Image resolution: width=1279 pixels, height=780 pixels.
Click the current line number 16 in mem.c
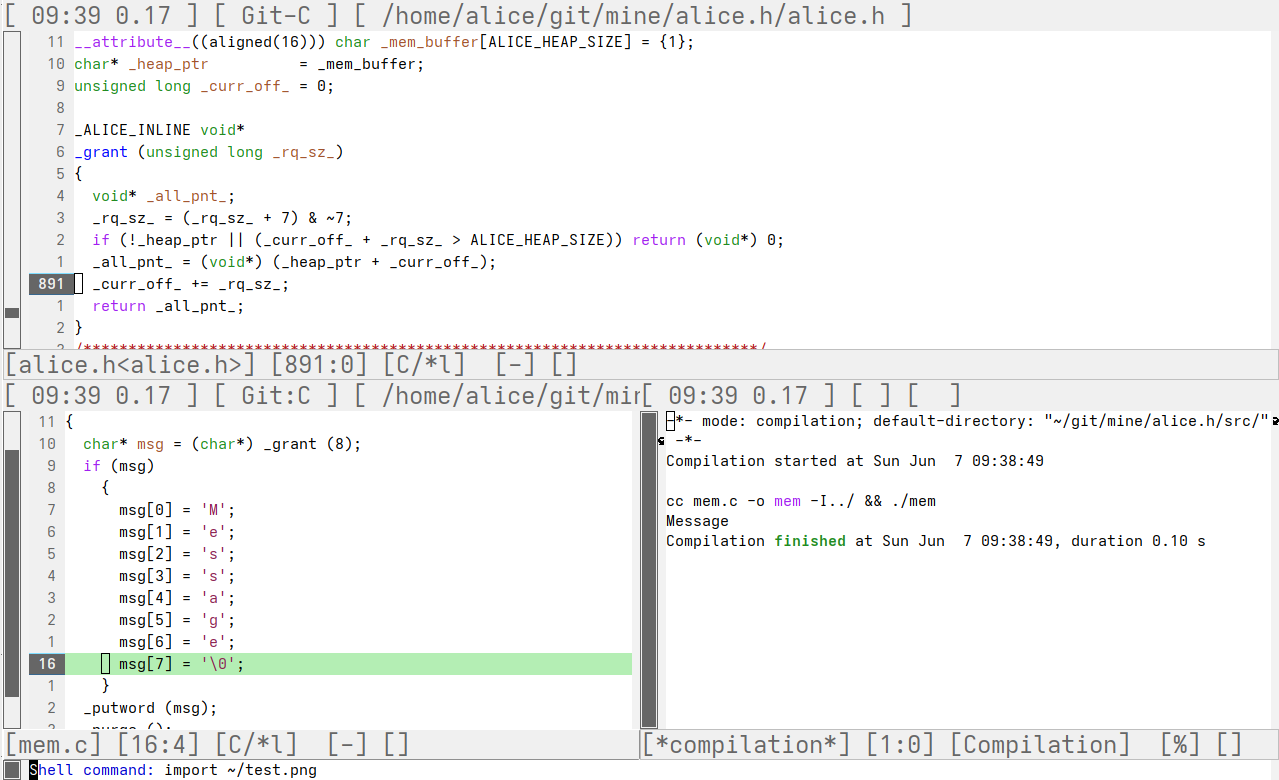(47, 664)
